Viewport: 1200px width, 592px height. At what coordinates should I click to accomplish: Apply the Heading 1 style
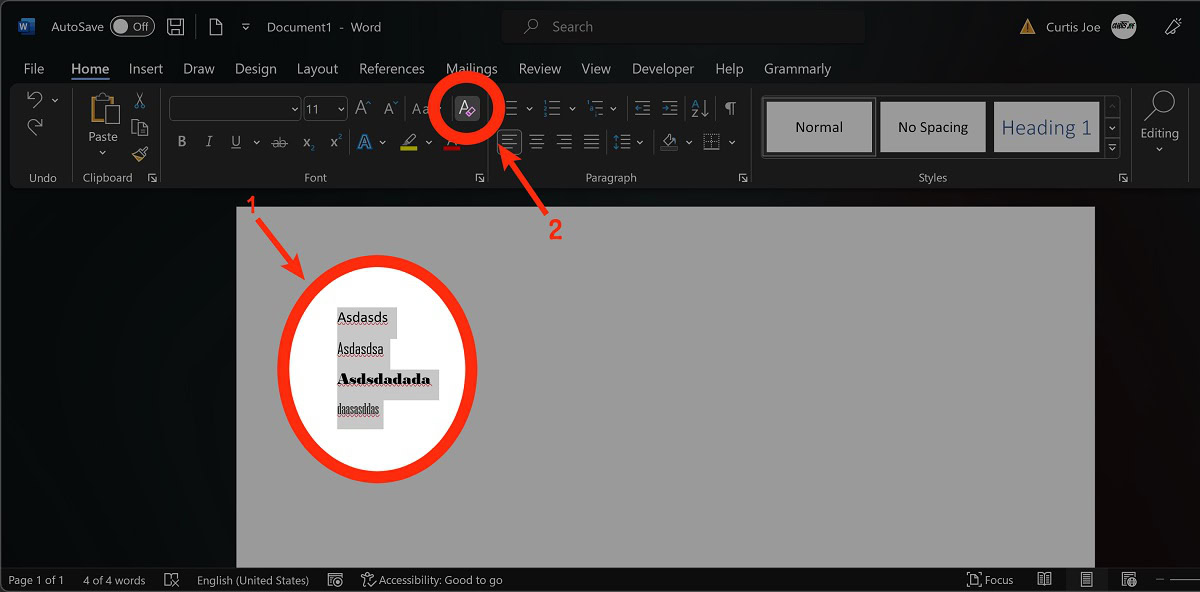click(1046, 126)
